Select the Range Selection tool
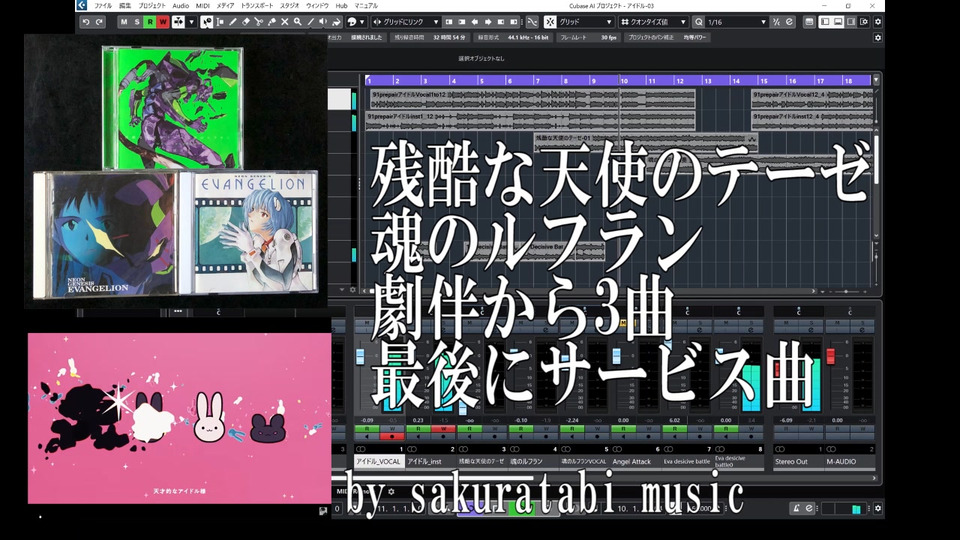This screenshot has height=540, width=960. point(220,22)
